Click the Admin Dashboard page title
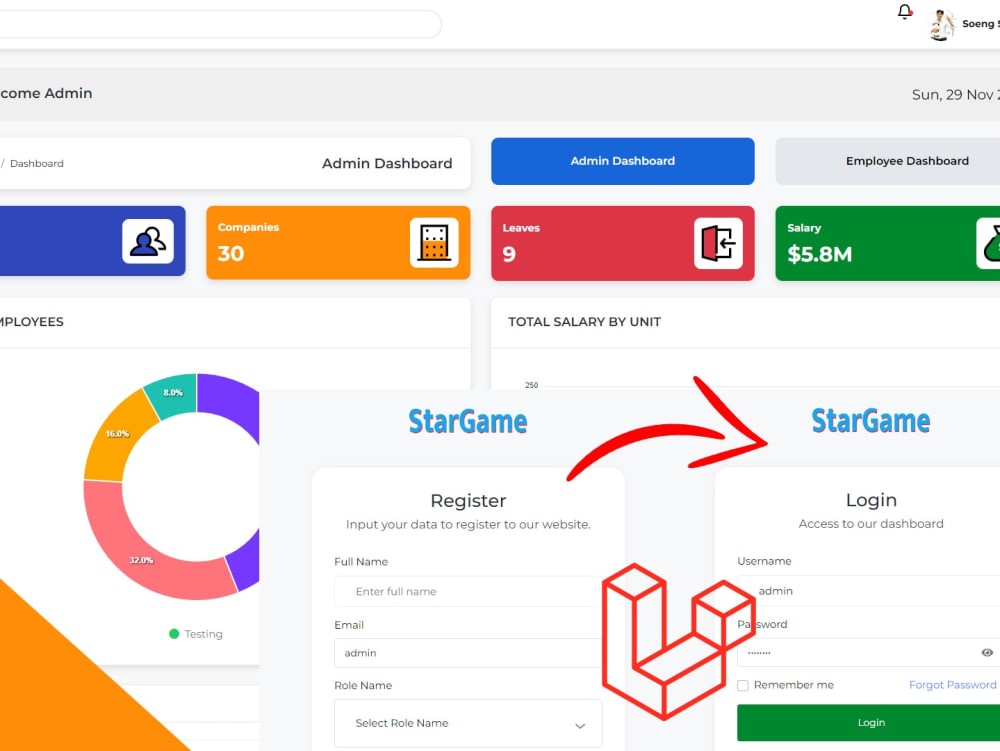 click(387, 164)
